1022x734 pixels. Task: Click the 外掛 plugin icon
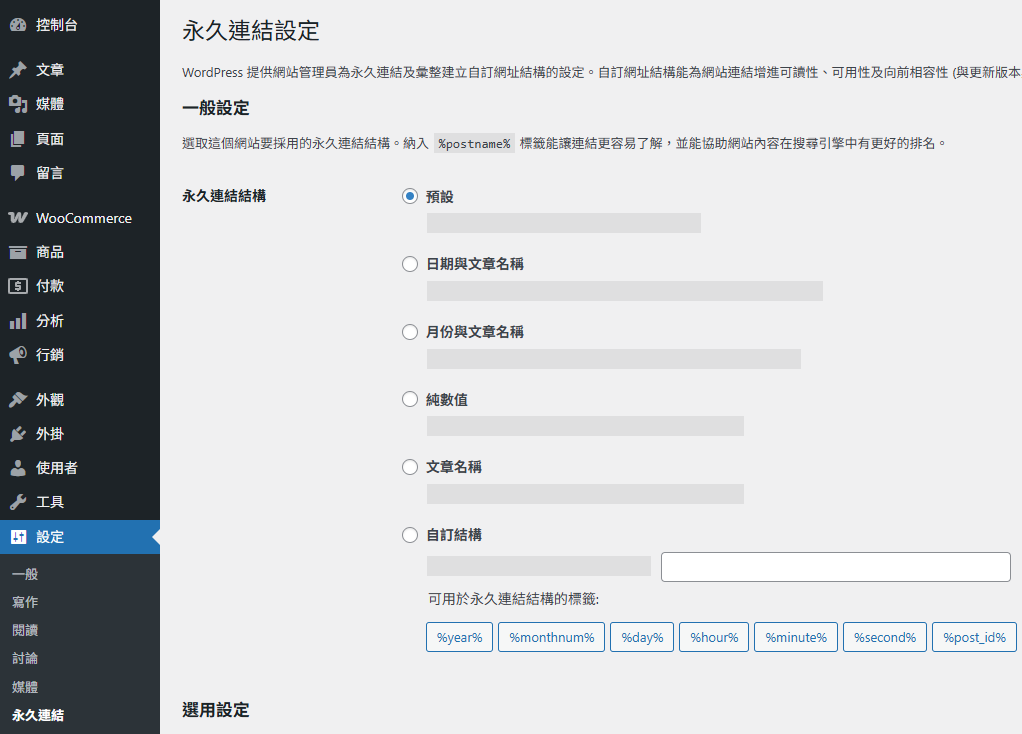[x=18, y=434]
